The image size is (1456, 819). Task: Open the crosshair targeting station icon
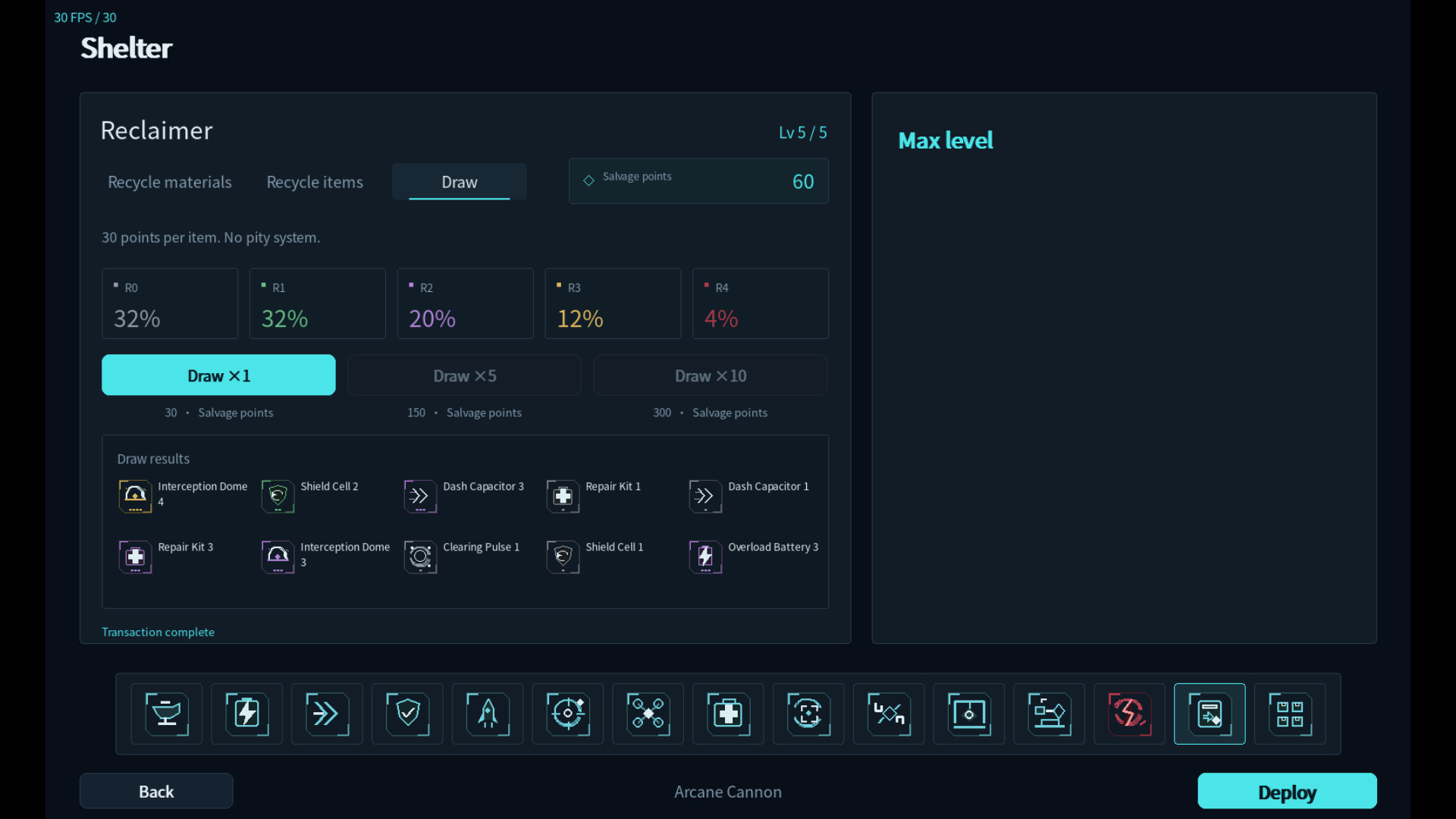pos(568,714)
